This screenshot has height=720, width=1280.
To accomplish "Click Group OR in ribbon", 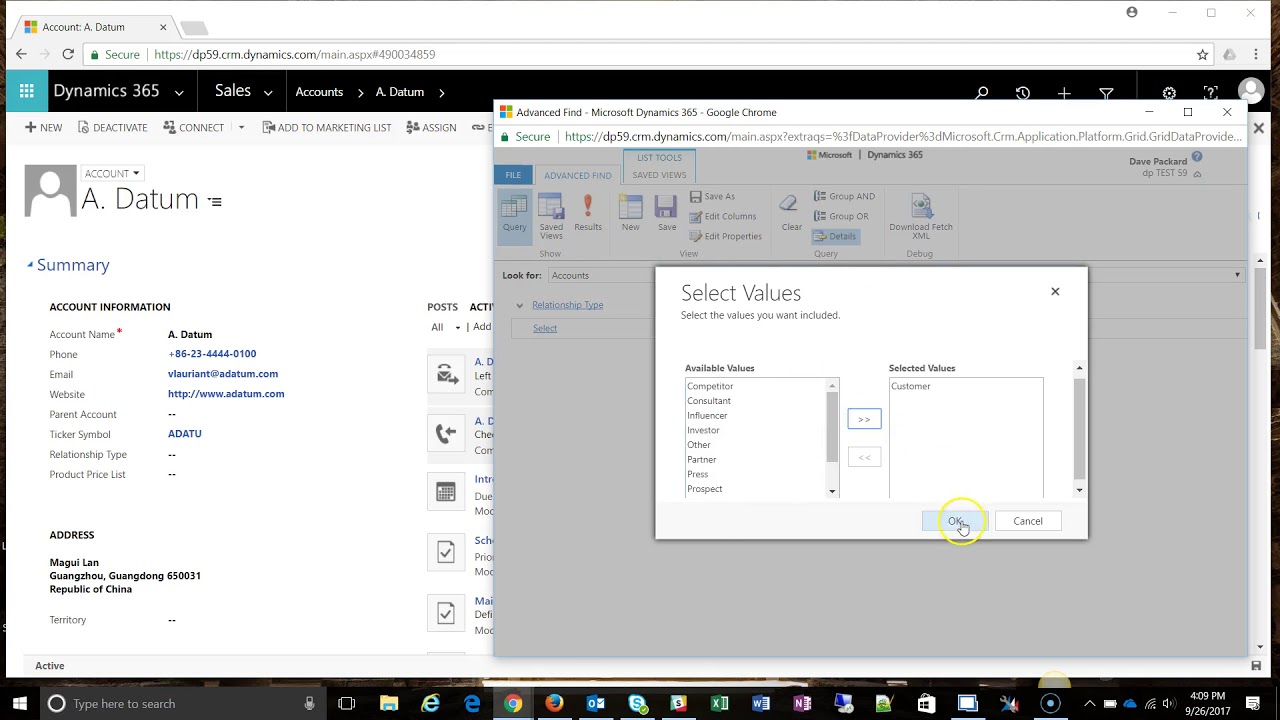I will coord(840,216).
